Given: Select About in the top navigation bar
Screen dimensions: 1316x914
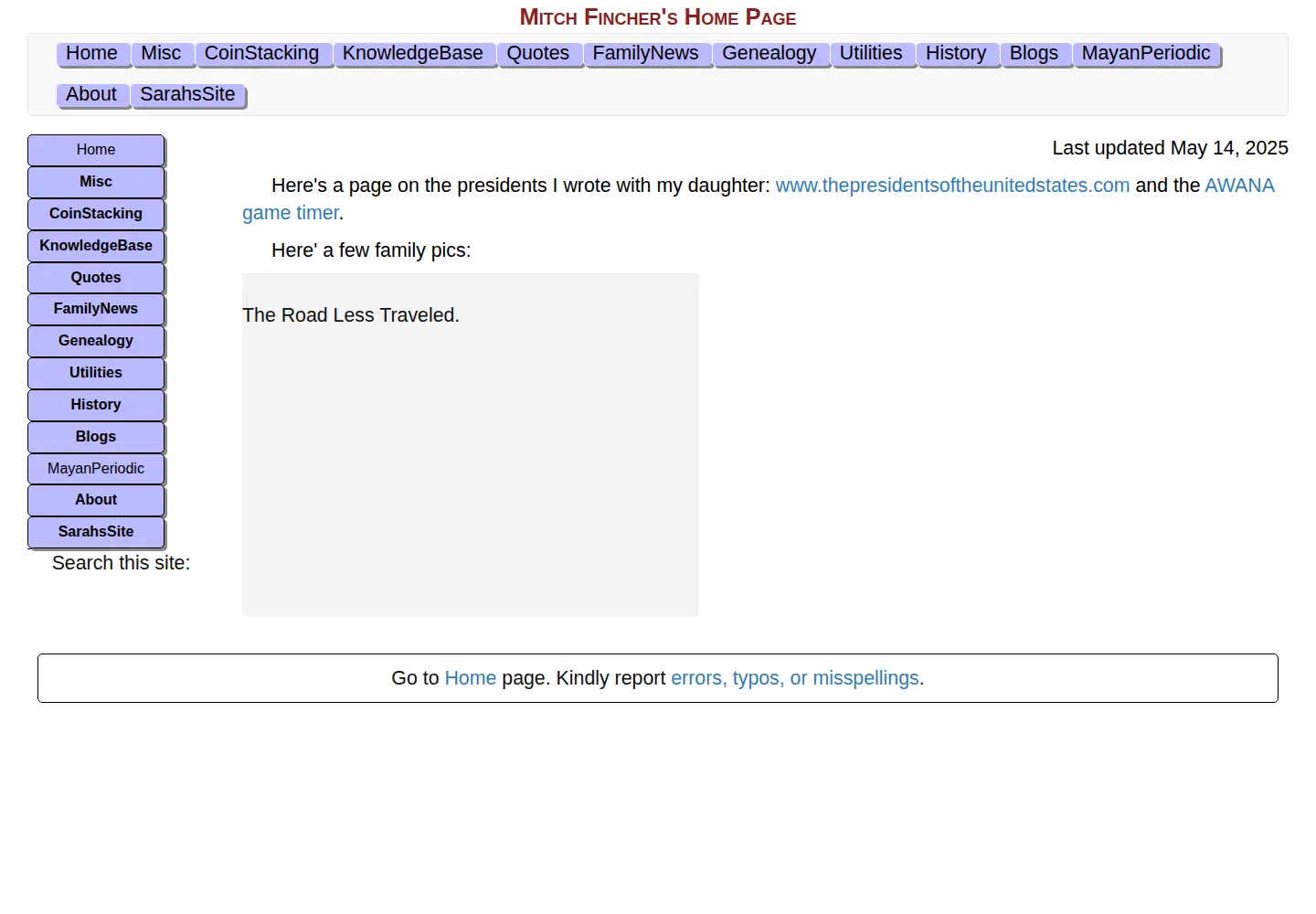Looking at the screenshot, I should point(91,95).
